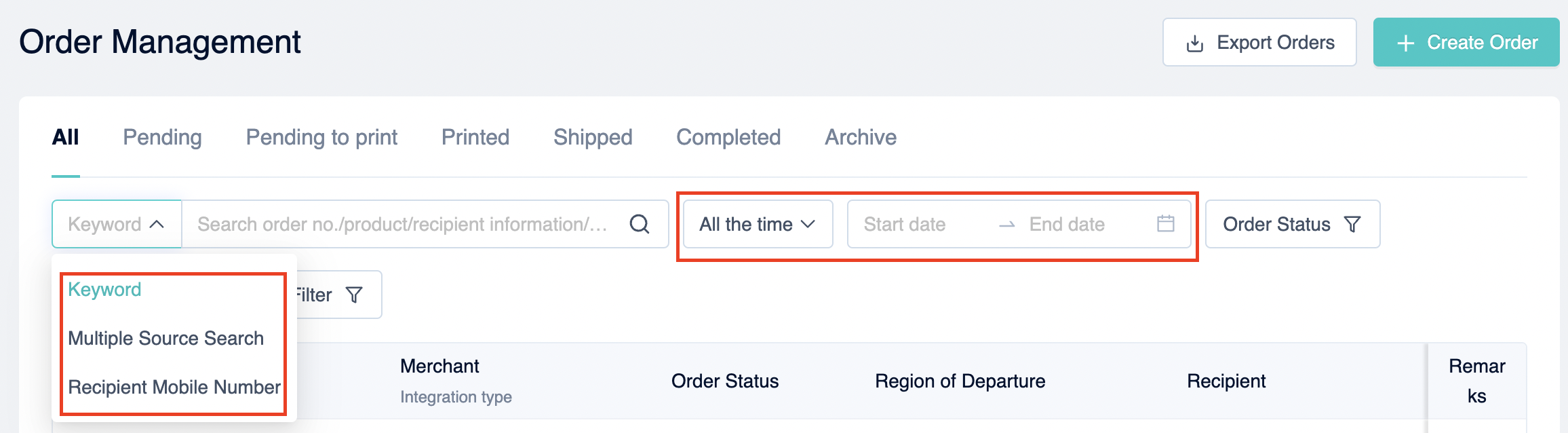Click the Order Status funnel icon
1568x433 pixels.
click(1352, 224)
